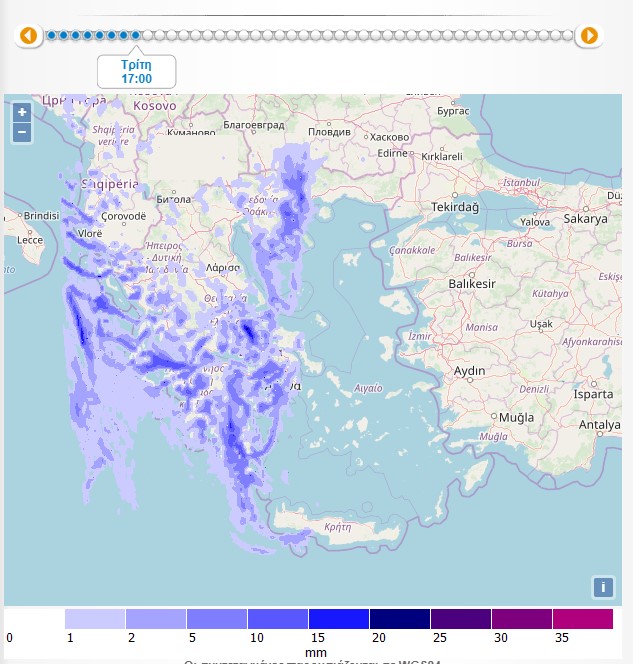Click the 15–20 mm blue legend swatch
Image resolution: width=633 pixels, height=664 pixels.
(x=339, y=619)
